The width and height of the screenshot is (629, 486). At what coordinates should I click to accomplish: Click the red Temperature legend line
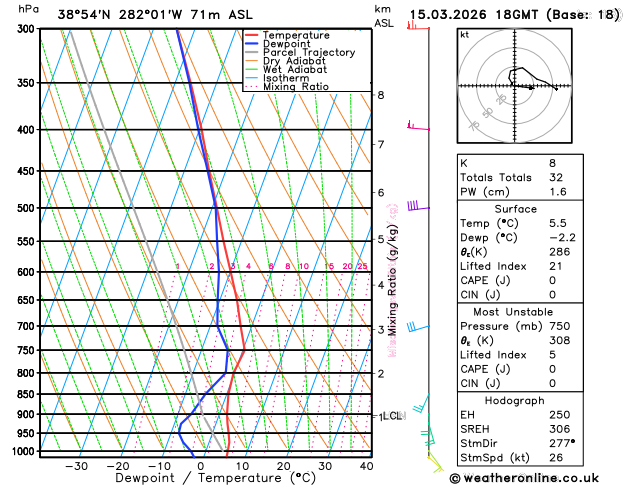click(252, 35)
